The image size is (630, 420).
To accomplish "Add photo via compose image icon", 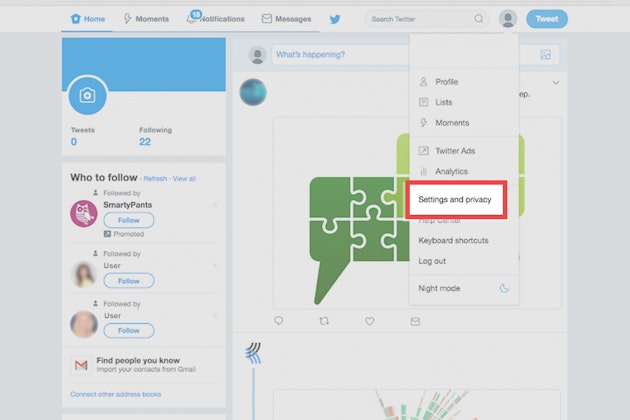I will 545,55.
